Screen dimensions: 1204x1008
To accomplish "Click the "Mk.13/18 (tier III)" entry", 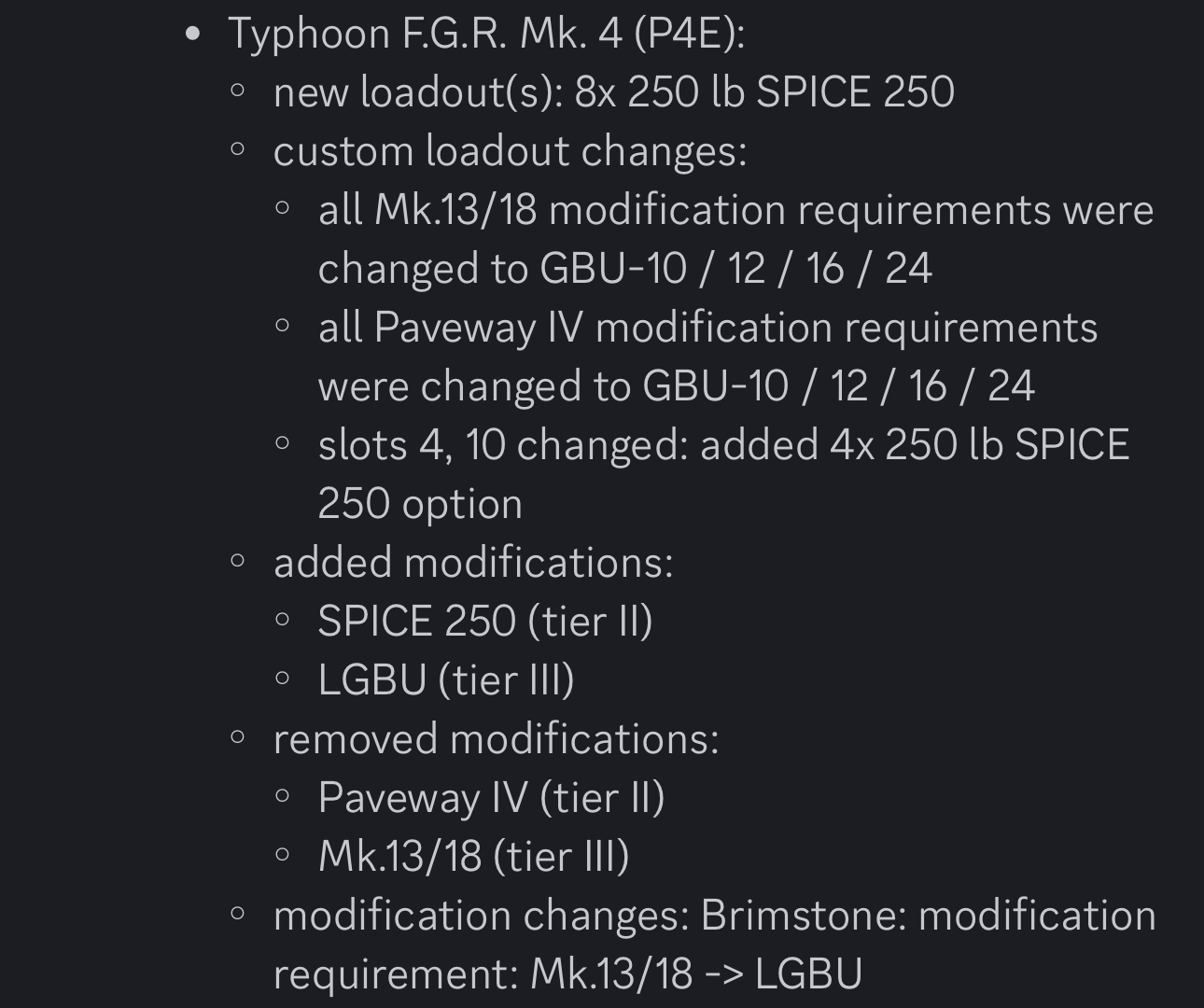I will pyautogui.click(x=473, y=857).
